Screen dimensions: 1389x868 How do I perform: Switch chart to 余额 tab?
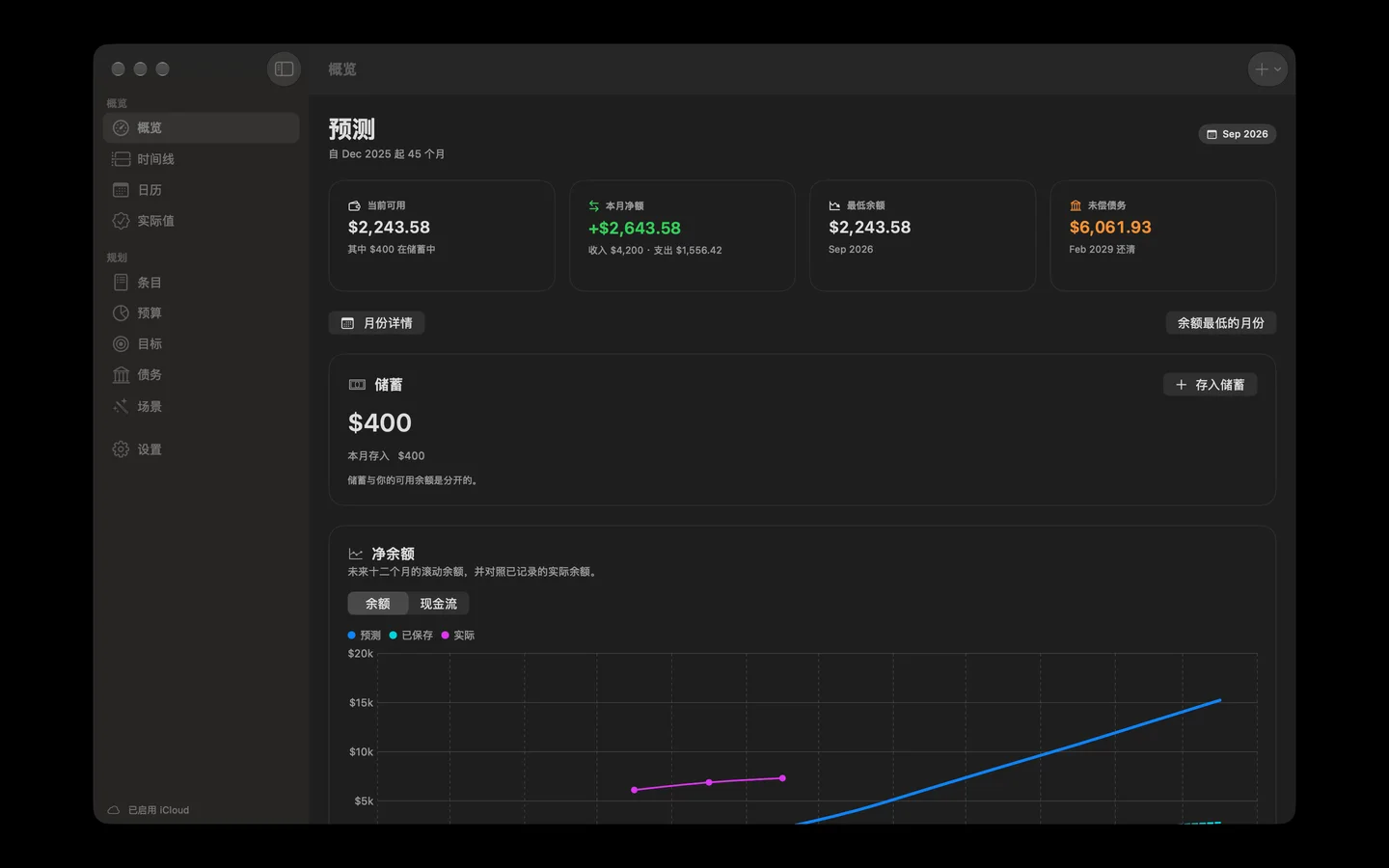[378, 604]
